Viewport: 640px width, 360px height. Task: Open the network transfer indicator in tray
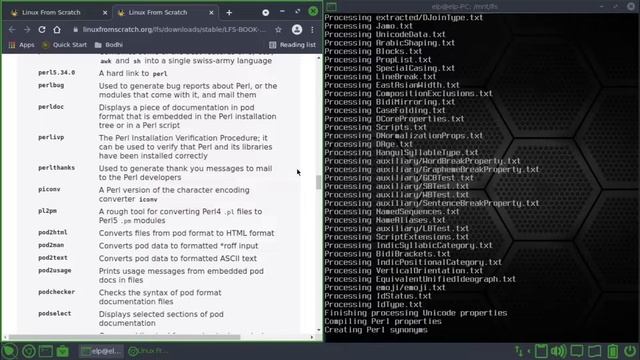tap(519, 351)
